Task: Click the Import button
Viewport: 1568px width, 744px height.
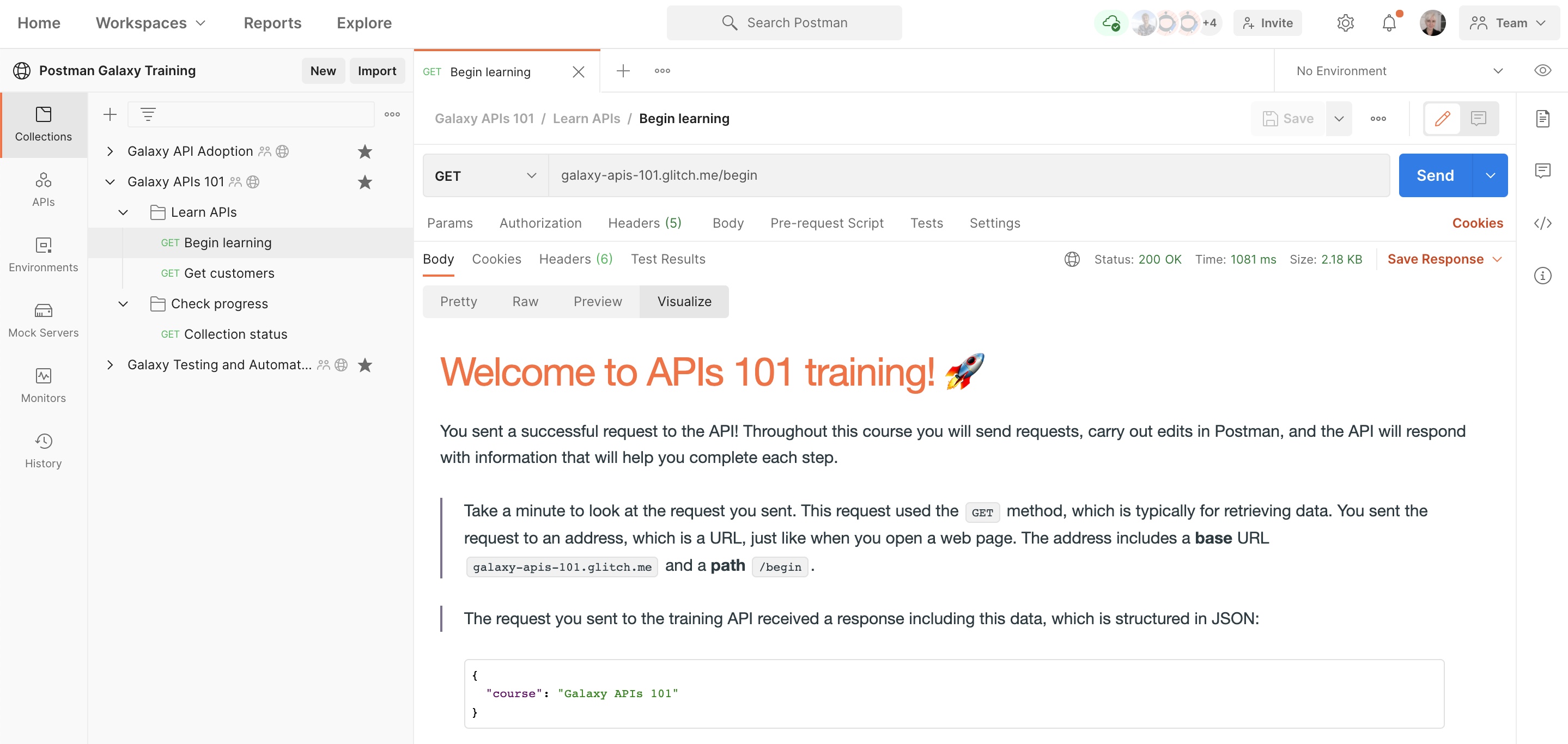Action: tap(377, 71)
